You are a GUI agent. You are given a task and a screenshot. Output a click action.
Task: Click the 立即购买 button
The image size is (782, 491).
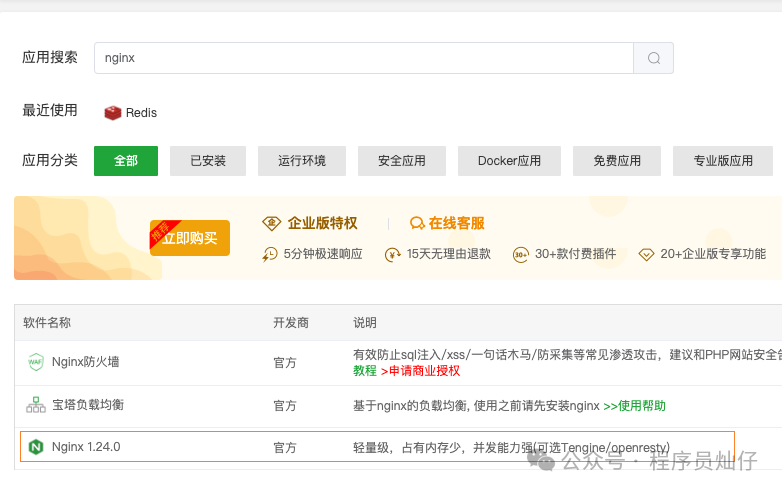pos(190,238)
